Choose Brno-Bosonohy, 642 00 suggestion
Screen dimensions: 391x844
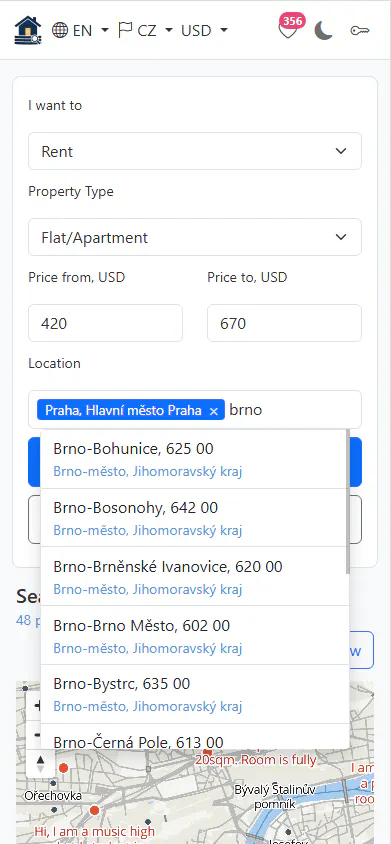[x=194, y=518]
